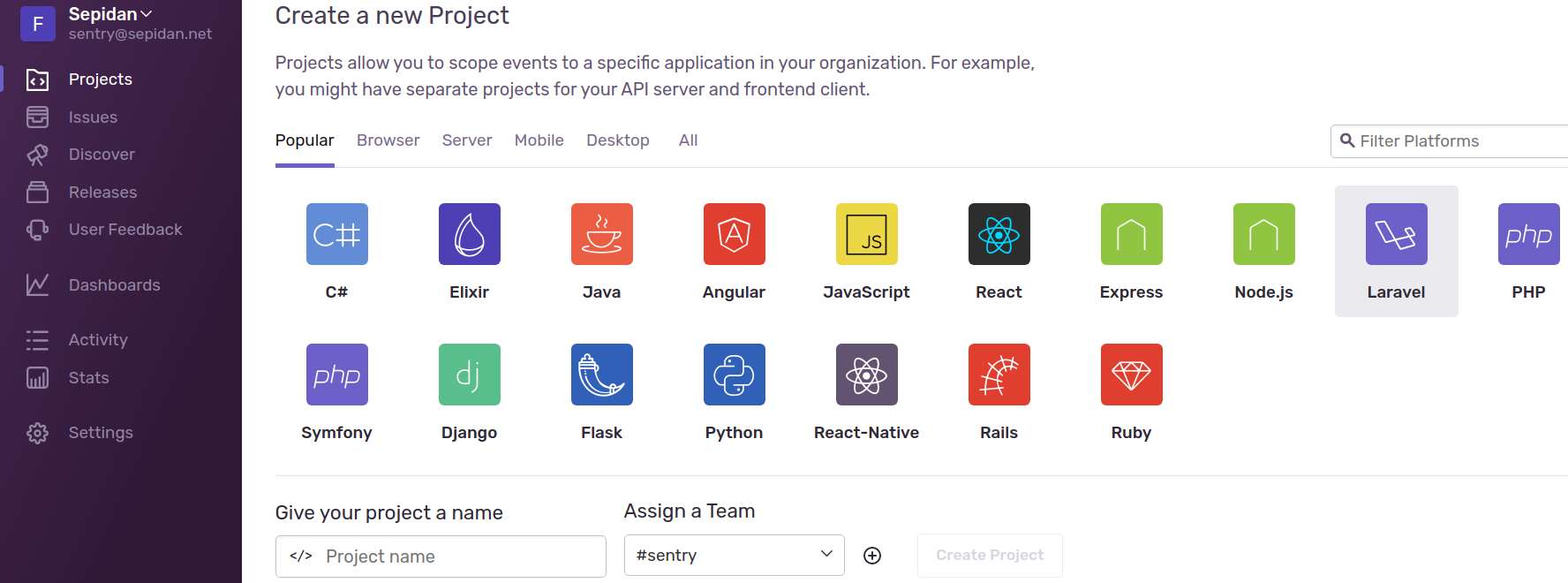
Task: Select the Angular platform icon
Action: click(x=734, y=234)
